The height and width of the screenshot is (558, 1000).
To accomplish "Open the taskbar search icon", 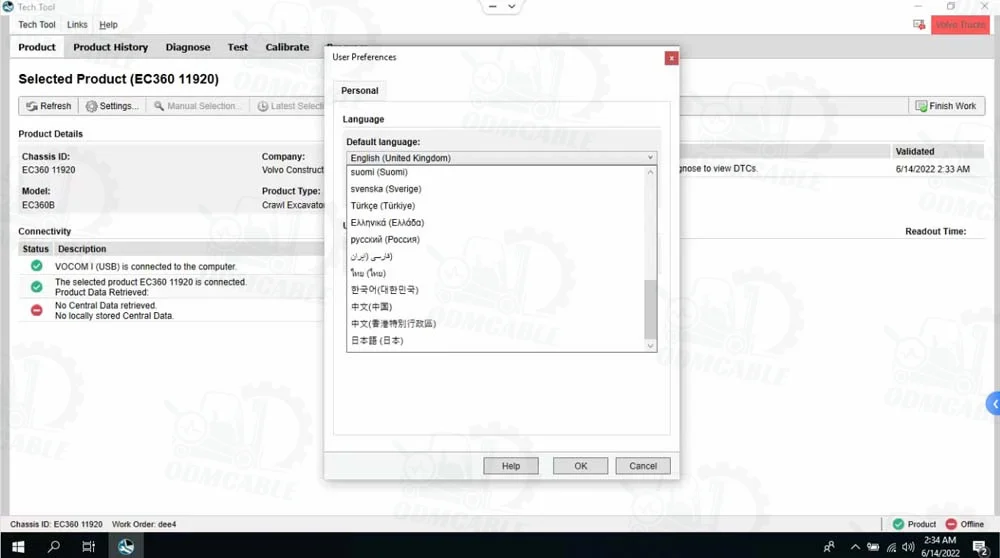I will [x=54, y=546].
